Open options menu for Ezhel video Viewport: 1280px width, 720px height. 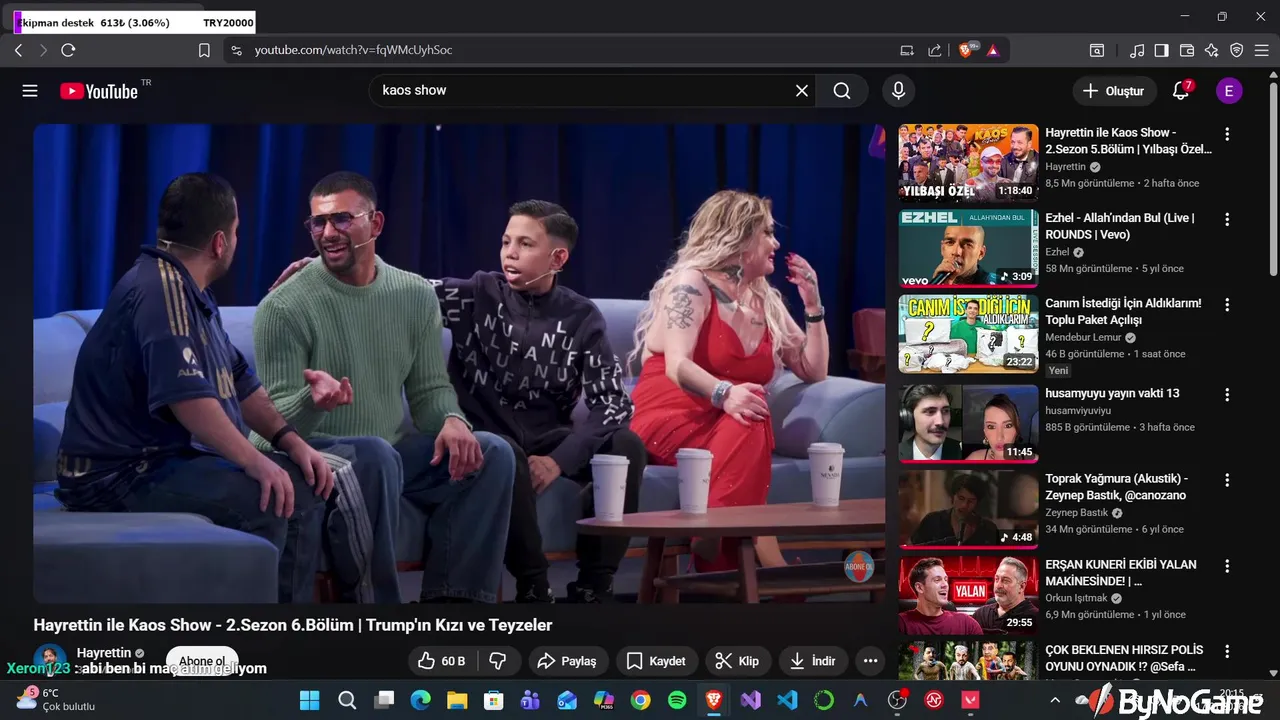point(1227,219)
